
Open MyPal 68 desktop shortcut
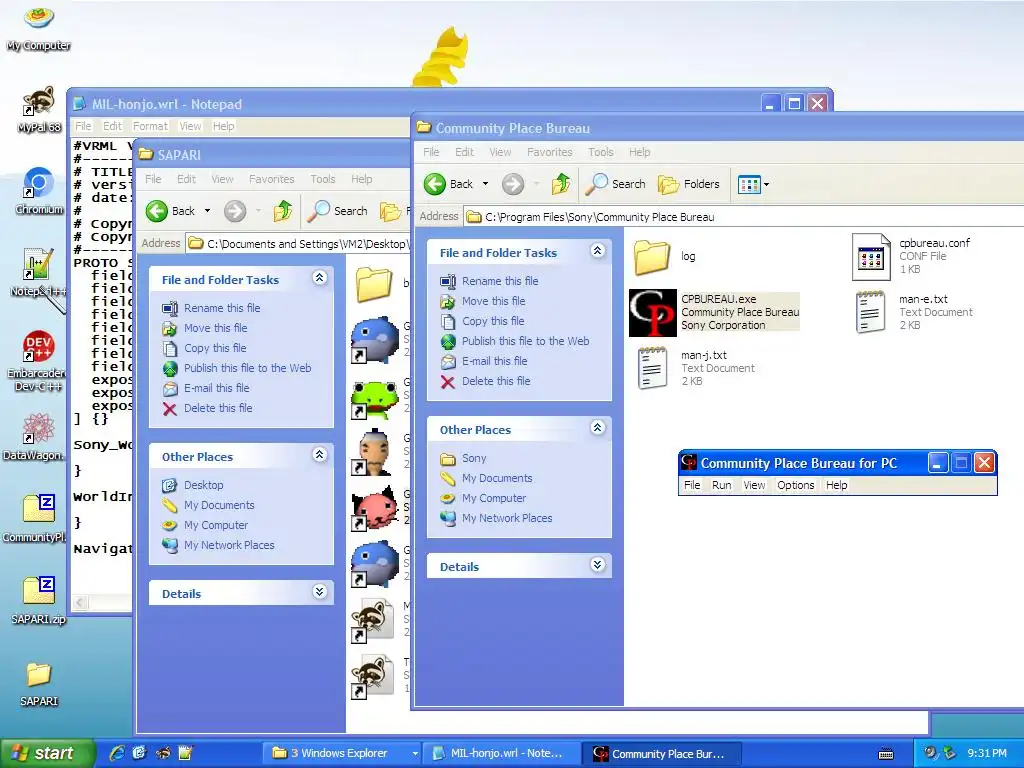tap(39, 109)
